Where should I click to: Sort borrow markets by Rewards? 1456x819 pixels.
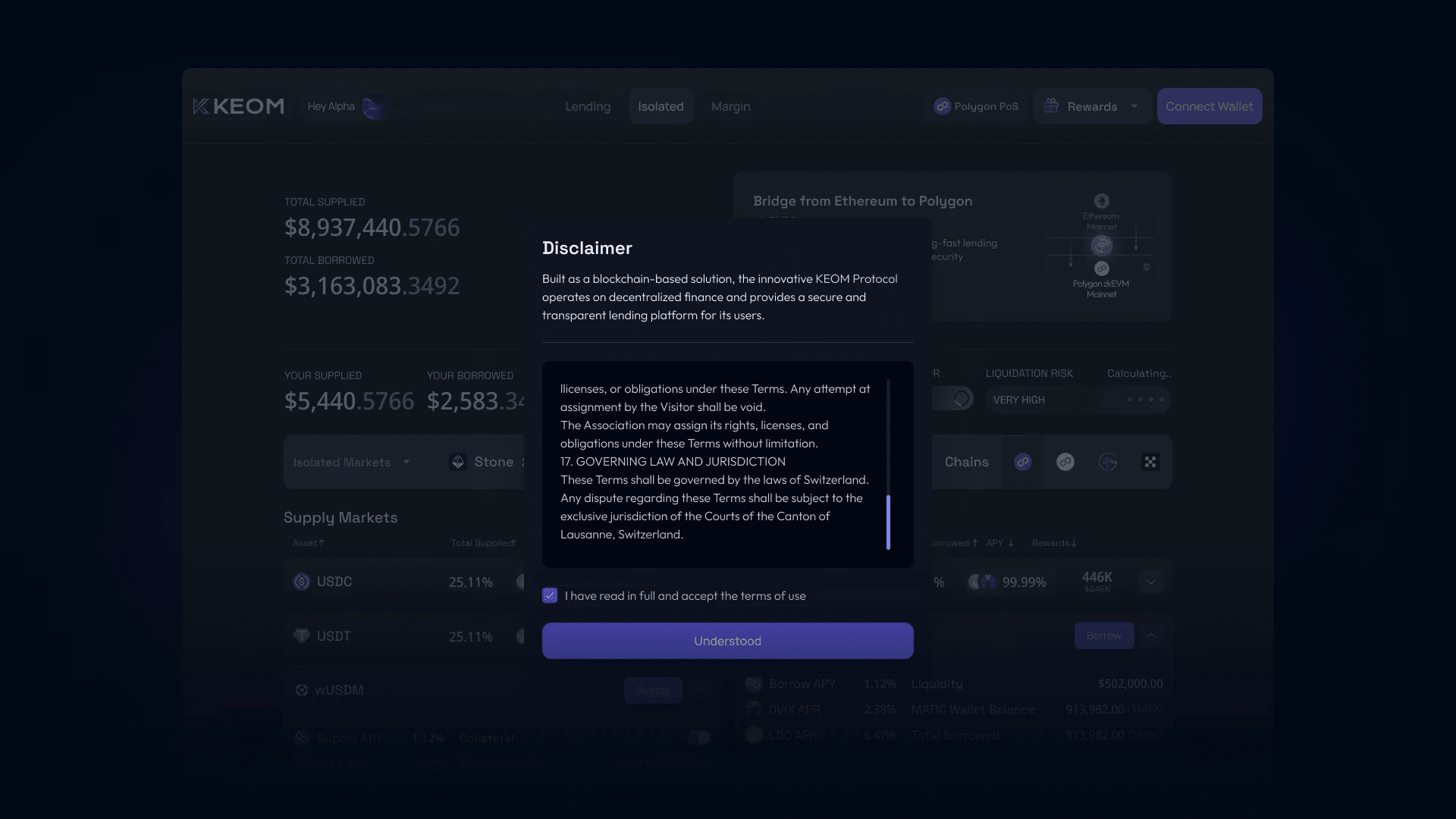click(x=1054, y=543)
